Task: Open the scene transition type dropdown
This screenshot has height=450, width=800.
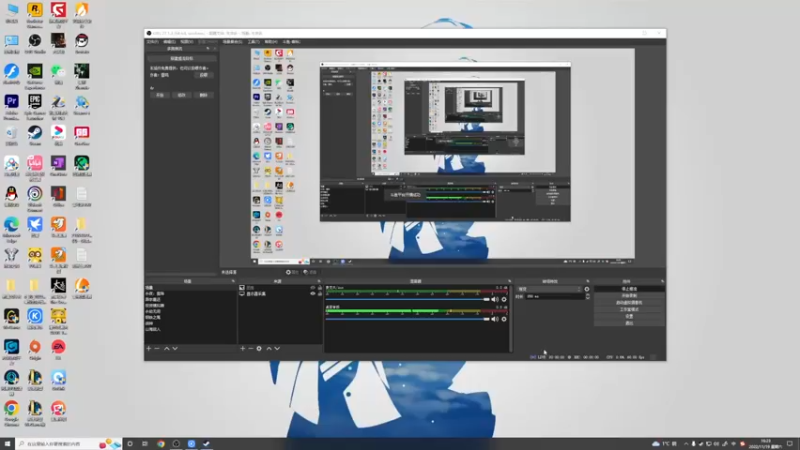Action: point(549,289)
